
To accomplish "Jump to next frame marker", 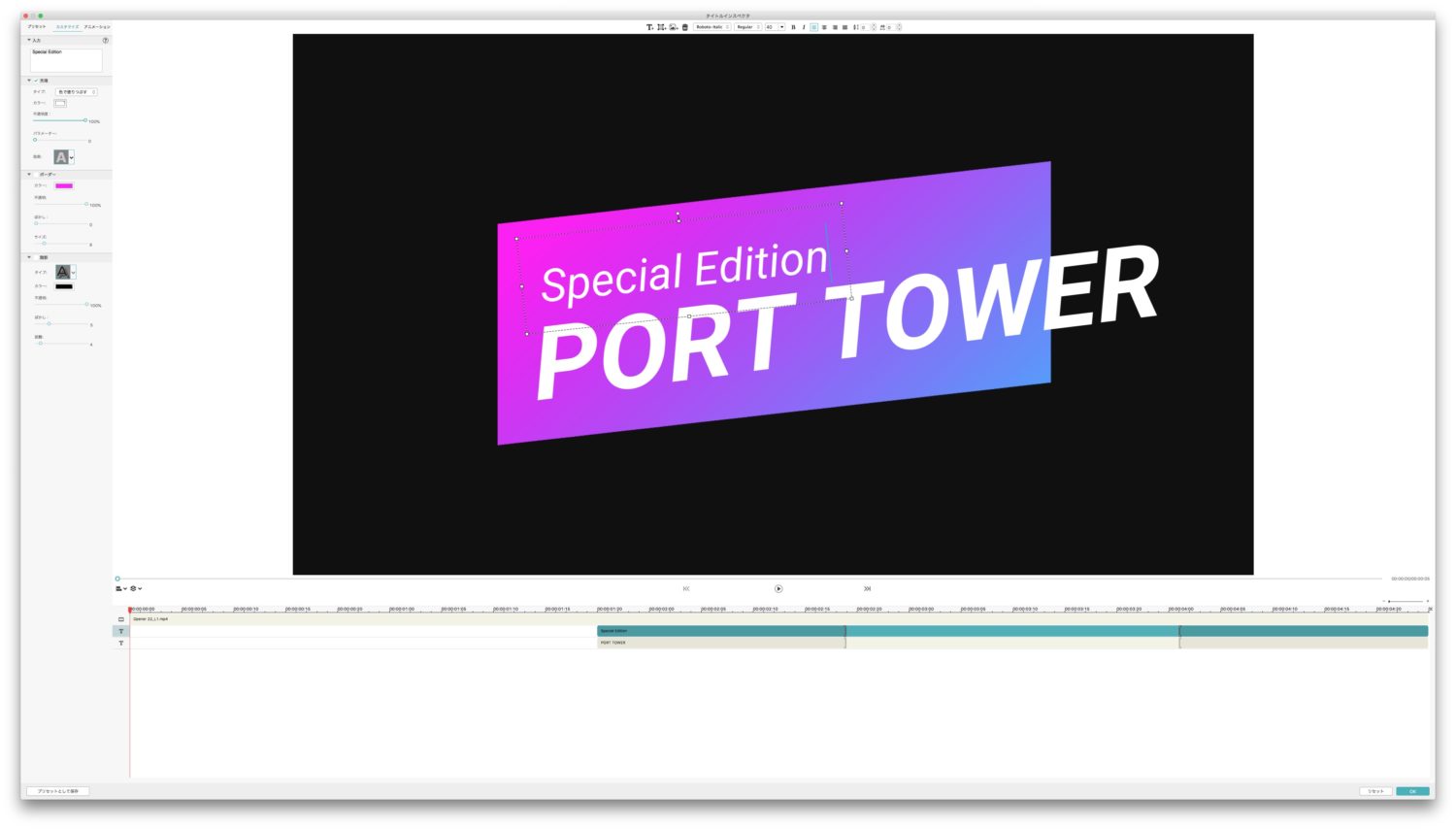I will pyautogui.click(x=867, y=588).
